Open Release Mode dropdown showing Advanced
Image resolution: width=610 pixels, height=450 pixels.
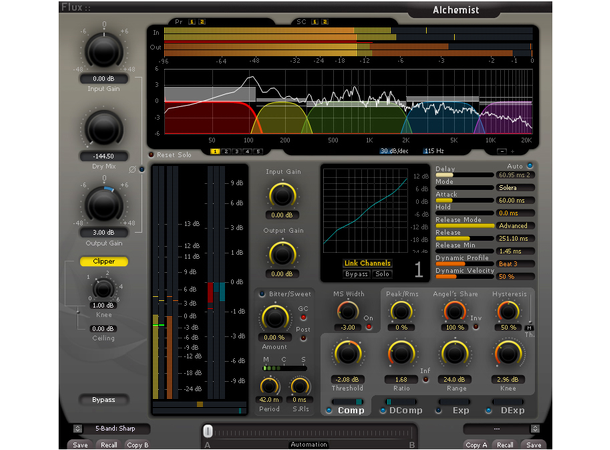pyautogui.click(x=515, y=226)
